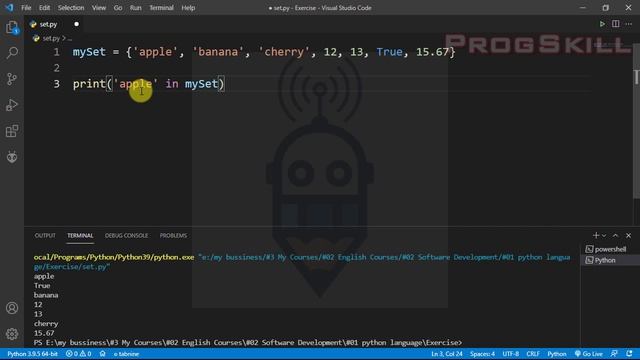Open the View menu
Image resolution: width=640 pixels, height=360 pixels.
[98, 8]
